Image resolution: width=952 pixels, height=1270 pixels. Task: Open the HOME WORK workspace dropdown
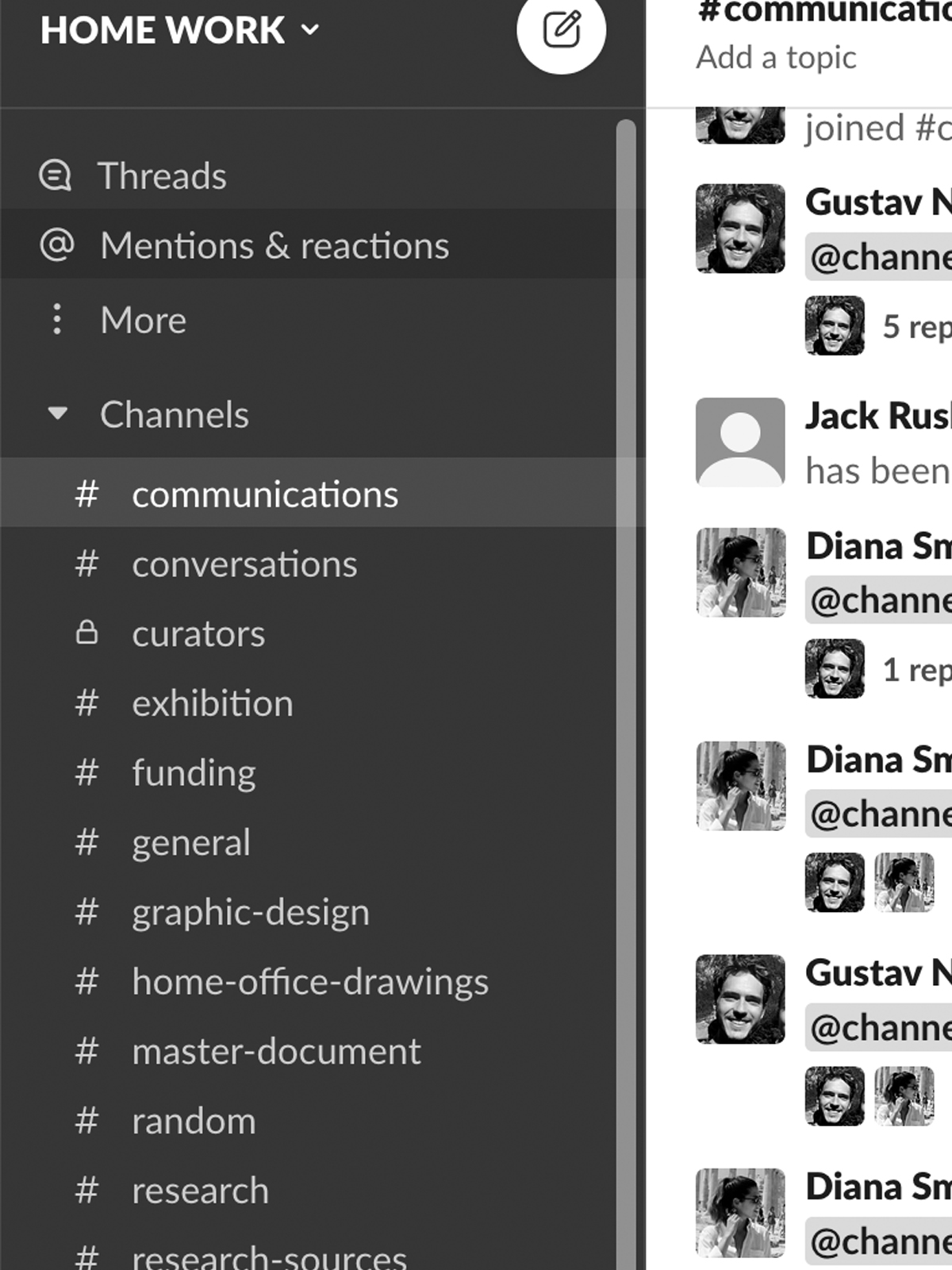tap(179, 30)
